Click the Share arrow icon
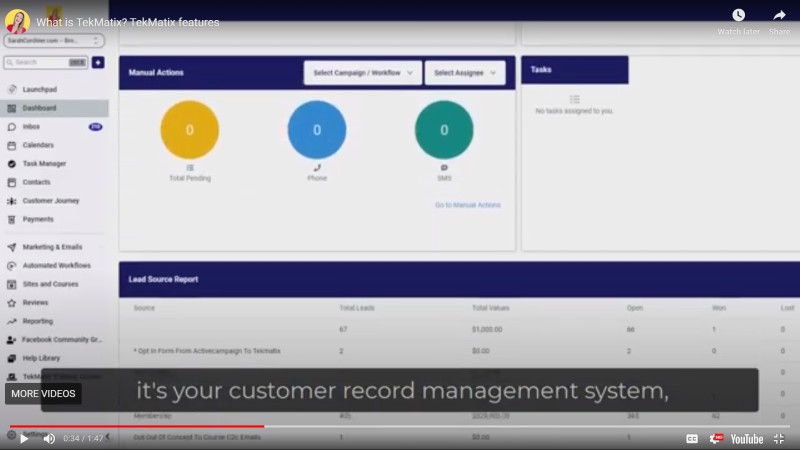800x450 pixels. (779, 15)
